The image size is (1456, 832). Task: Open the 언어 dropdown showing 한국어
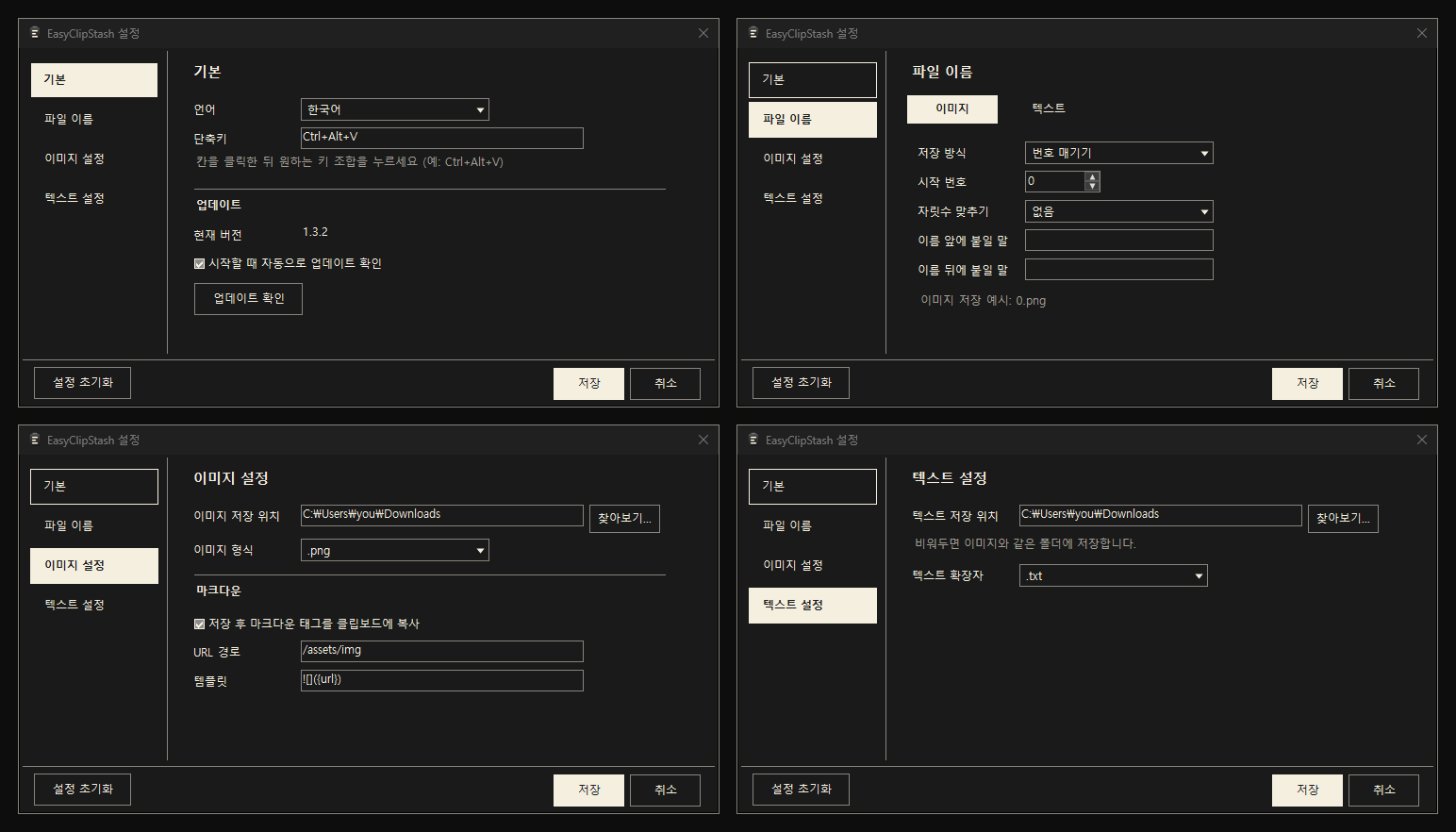[395, 109]
